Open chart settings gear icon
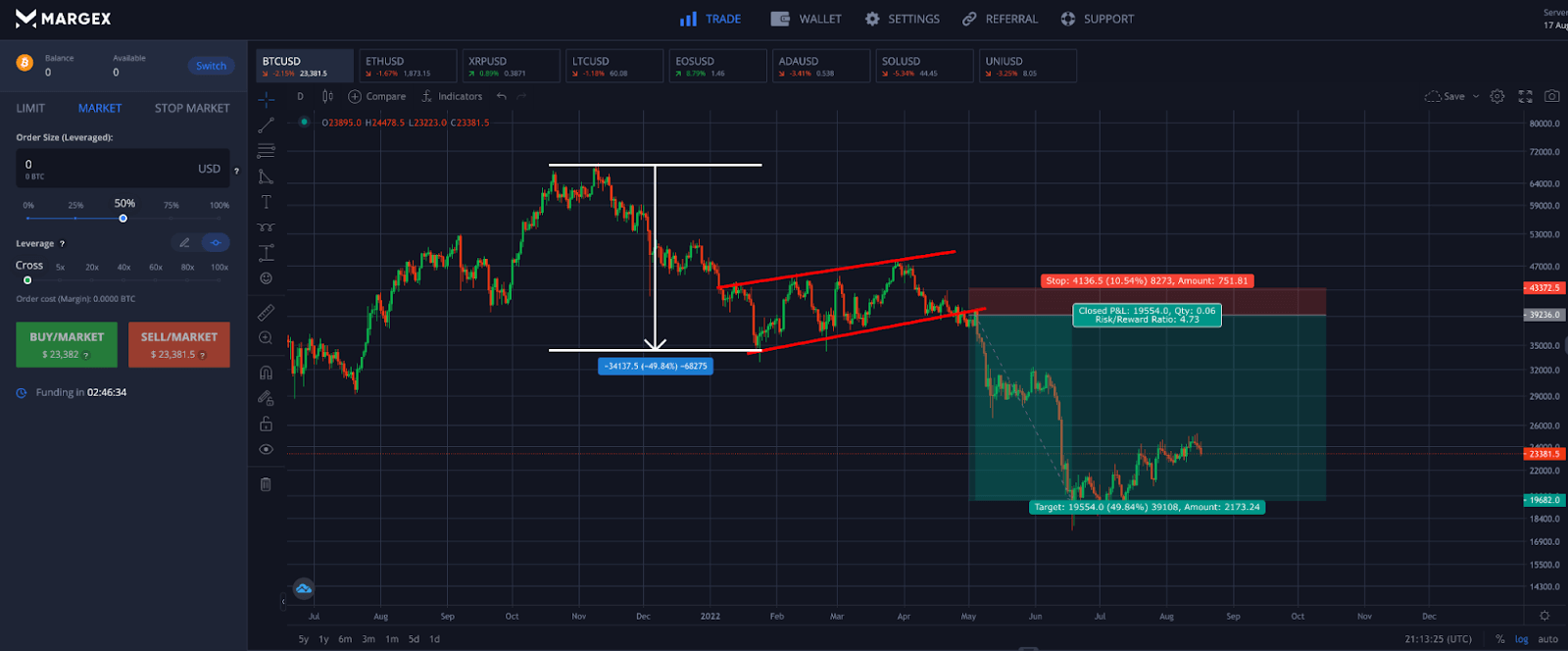 tap(1497, 96)
